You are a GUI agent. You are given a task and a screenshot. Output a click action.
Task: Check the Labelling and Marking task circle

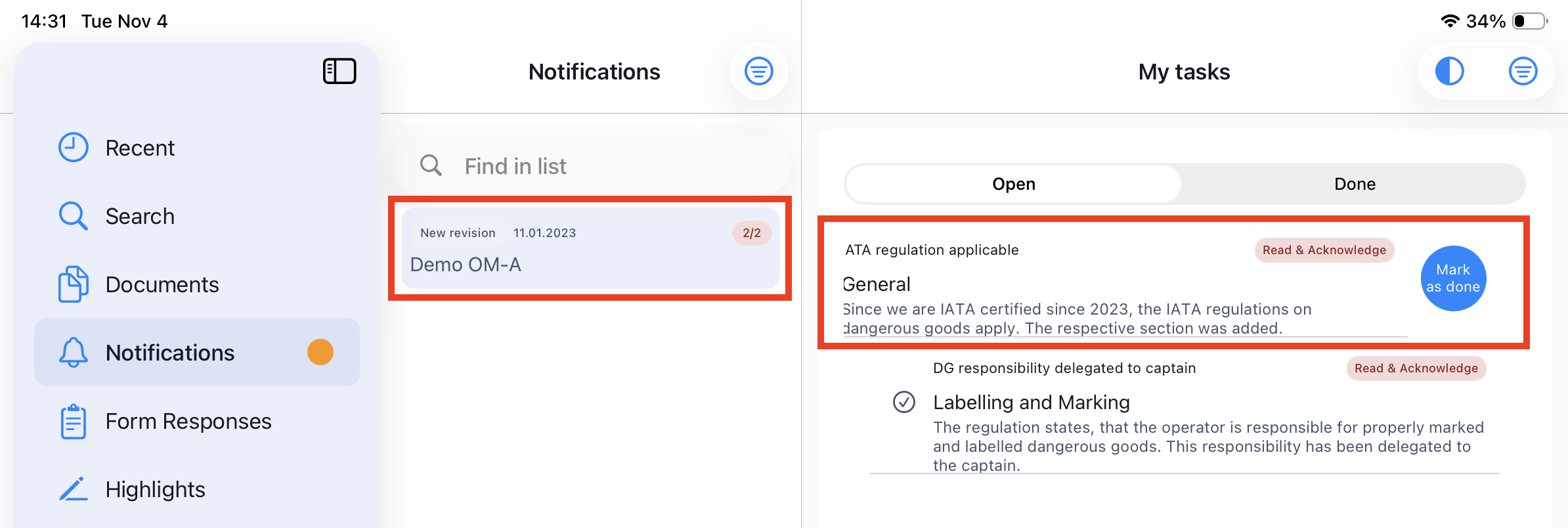[904, 402]
